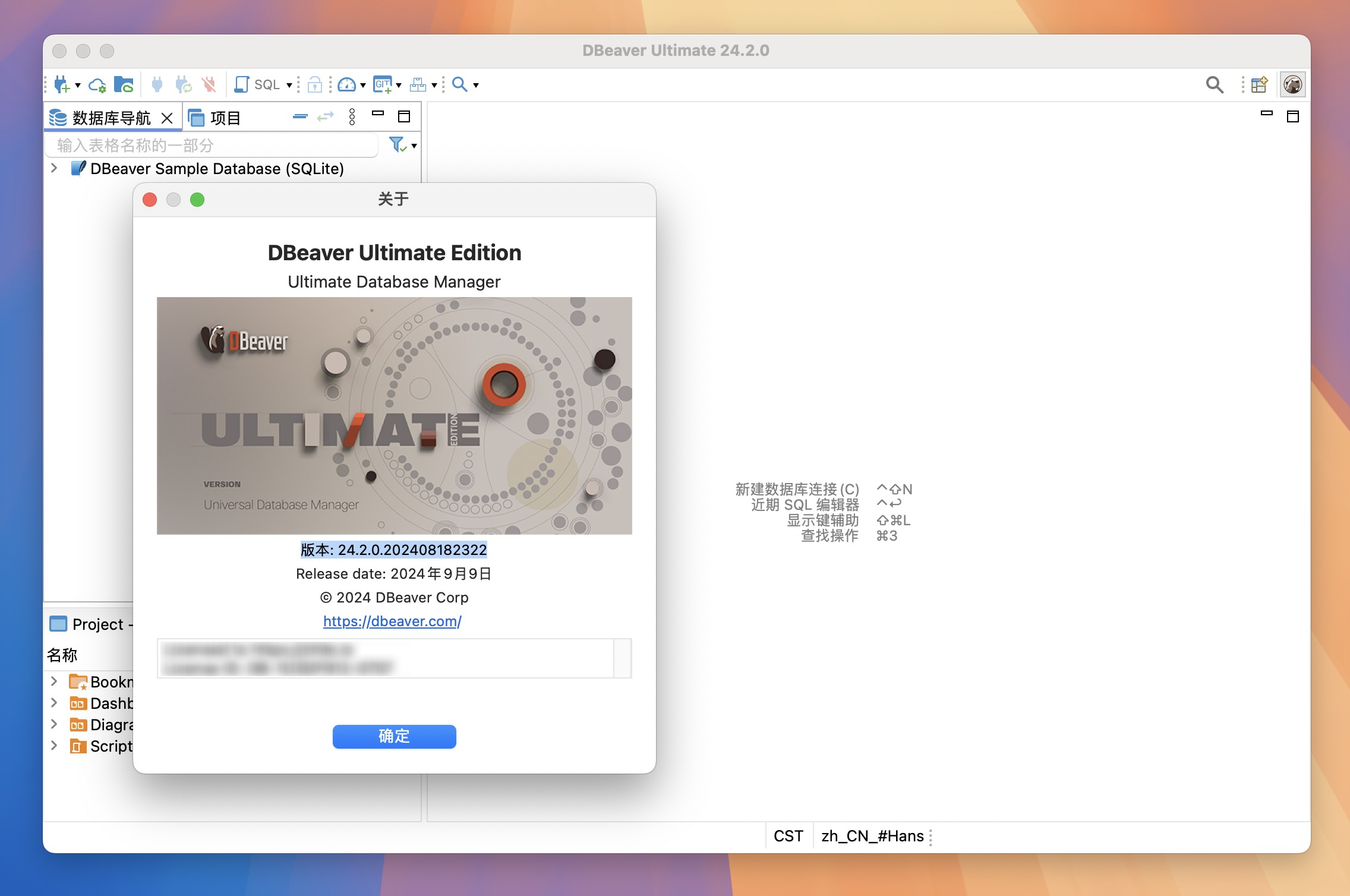Image resolution: width=1350 pixels, height=896 pixels.
Task: Expand DBeaver Sample Database tree node
Action: pyautogui.click(x=54, y=168)
